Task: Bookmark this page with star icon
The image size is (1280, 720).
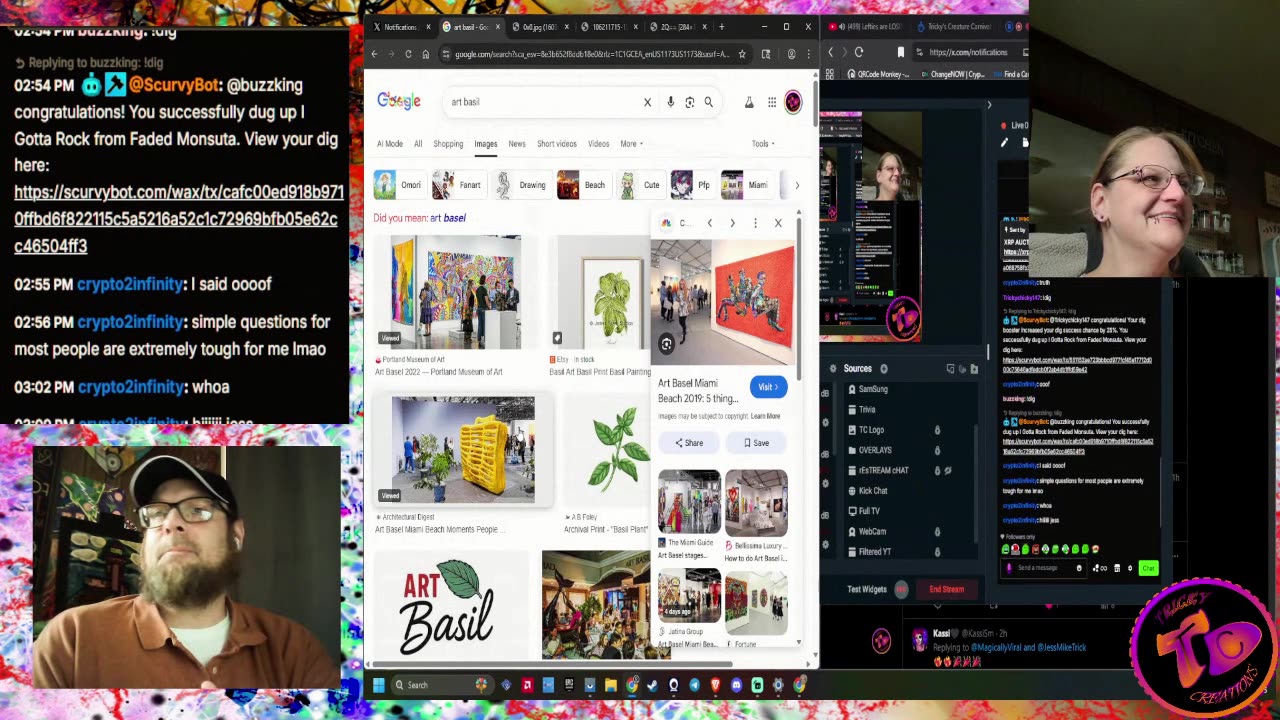Action: click(x=742, y=54)
